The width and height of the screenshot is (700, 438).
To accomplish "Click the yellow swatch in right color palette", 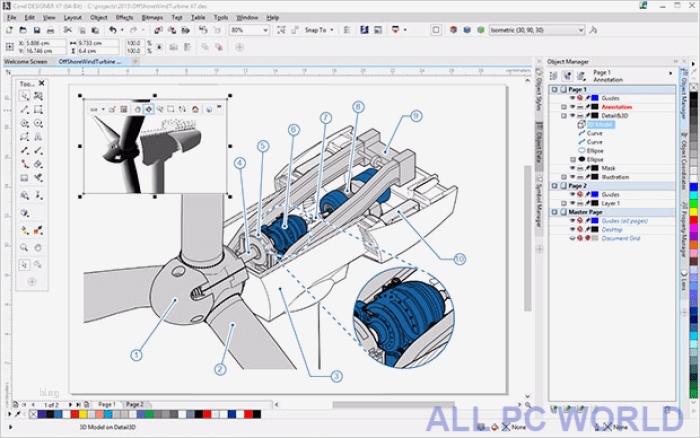I will click(x=694, y=211).
